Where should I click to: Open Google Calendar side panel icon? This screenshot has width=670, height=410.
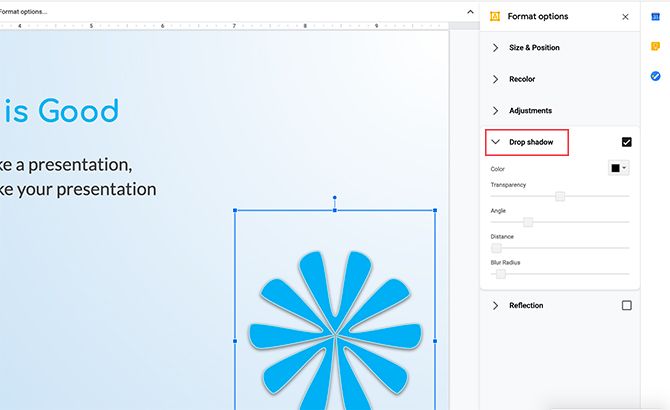tap(655, 17)
